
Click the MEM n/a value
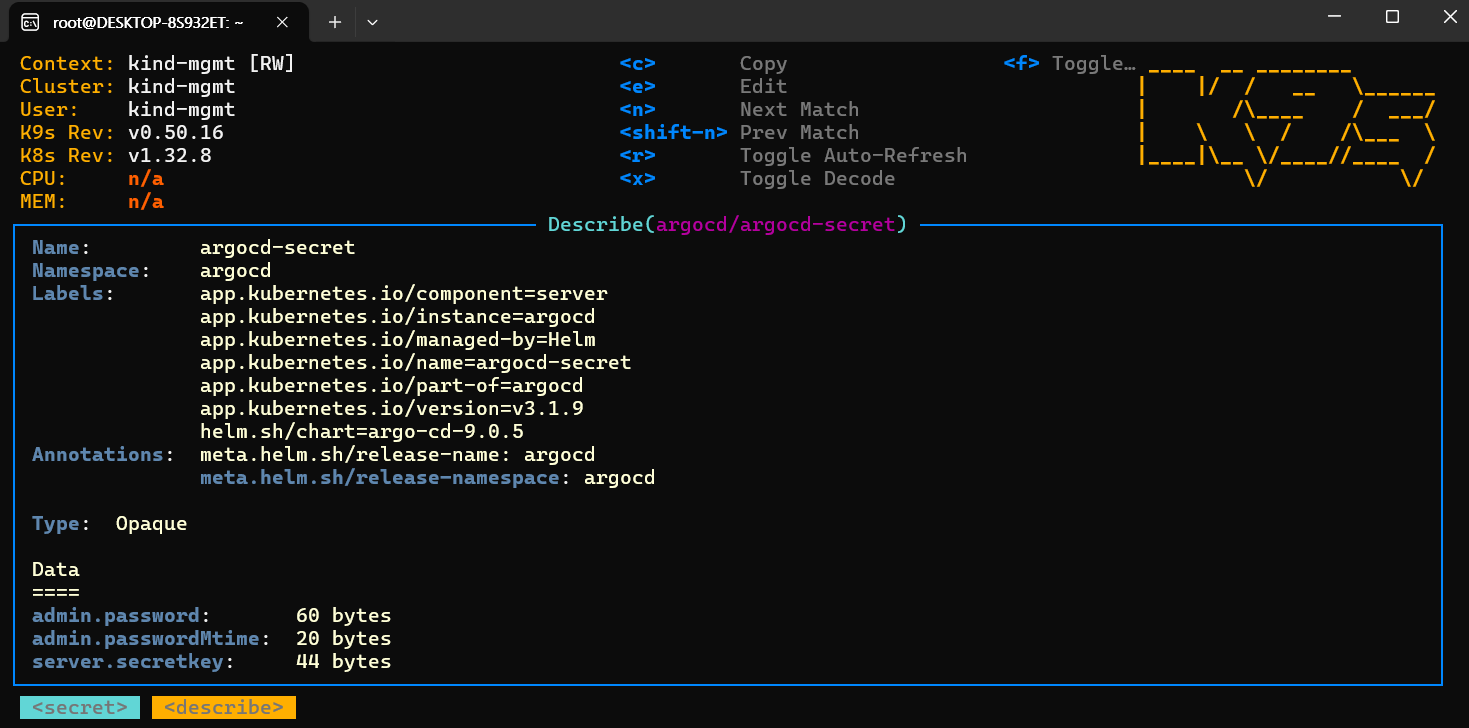click(145, 202)
